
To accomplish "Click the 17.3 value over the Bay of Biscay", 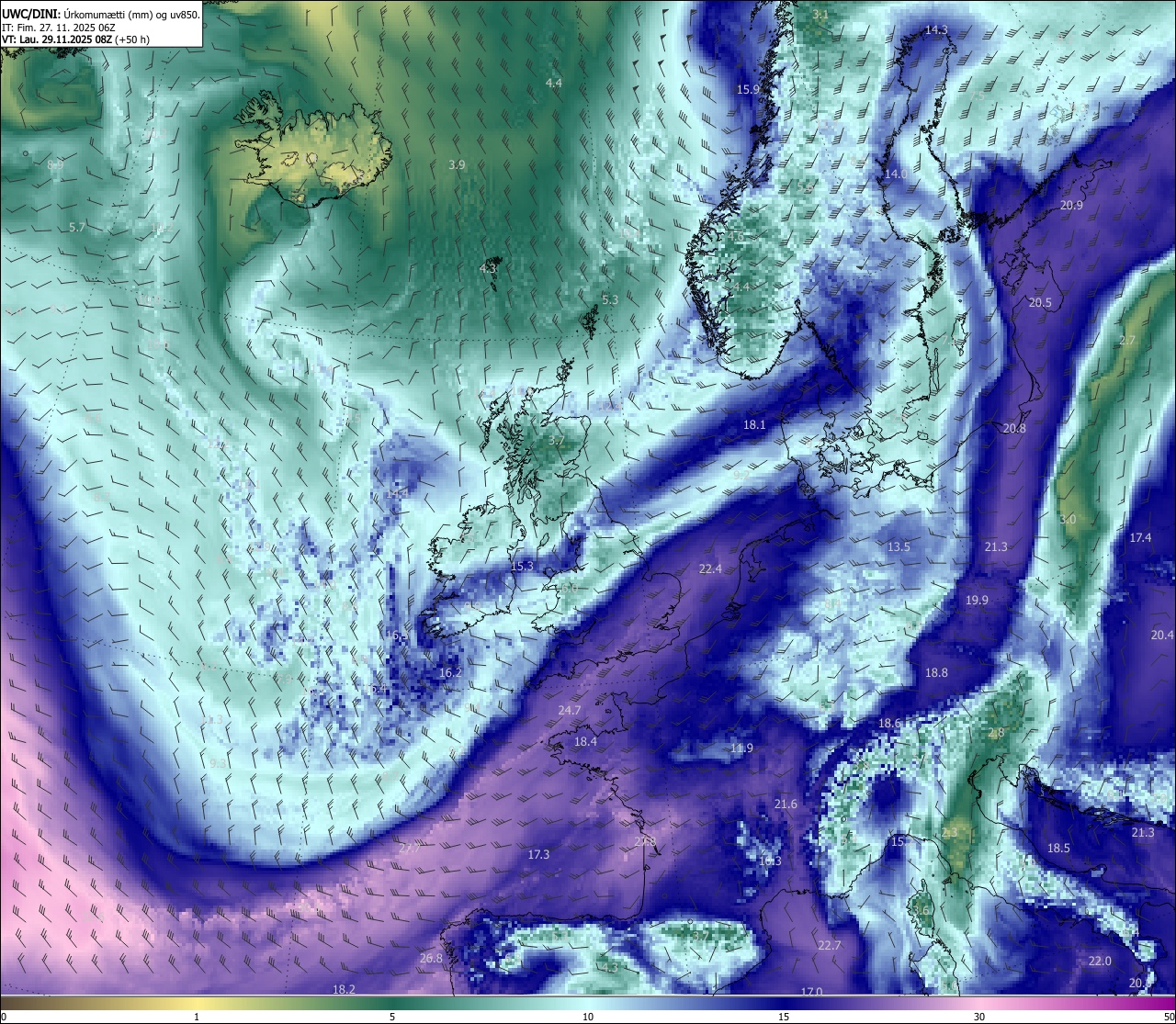I will pyautogui.click(x=538, y=854).
